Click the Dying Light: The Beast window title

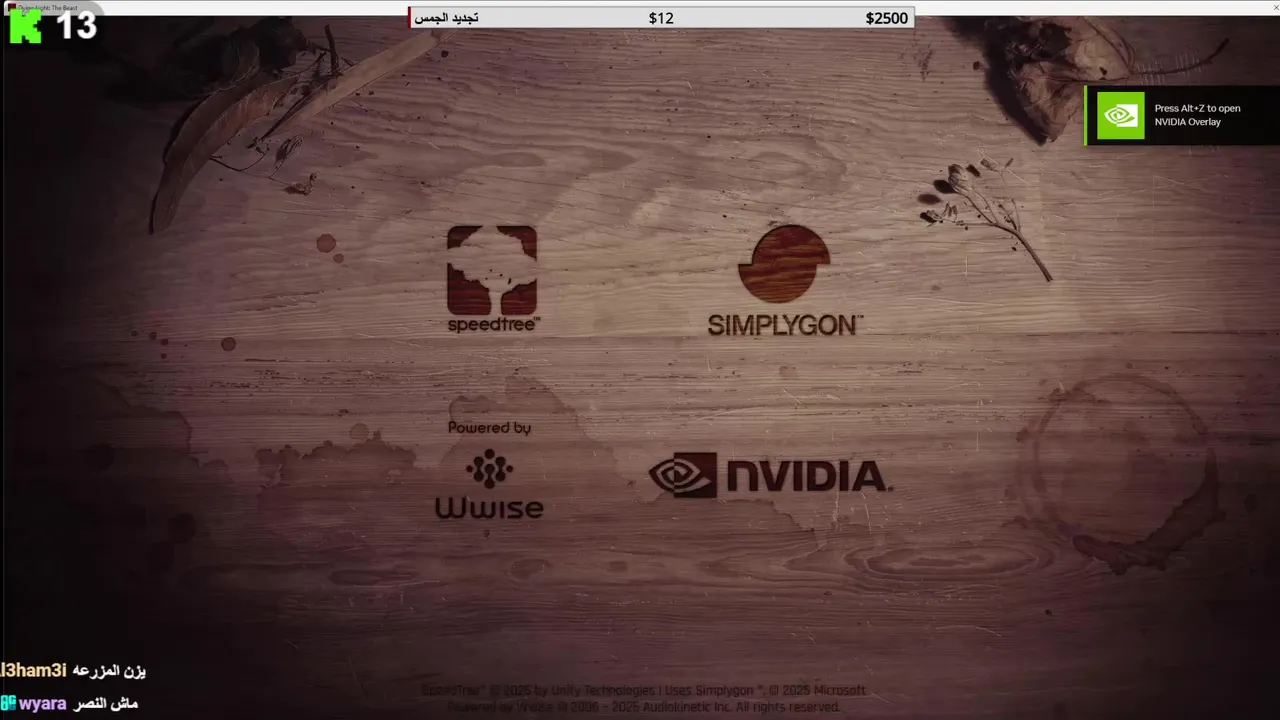48,7
